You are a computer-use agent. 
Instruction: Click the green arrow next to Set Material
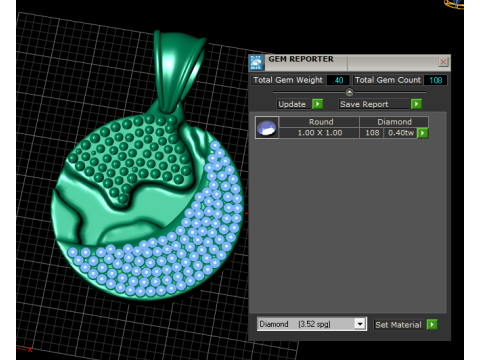tap(432, 324)
